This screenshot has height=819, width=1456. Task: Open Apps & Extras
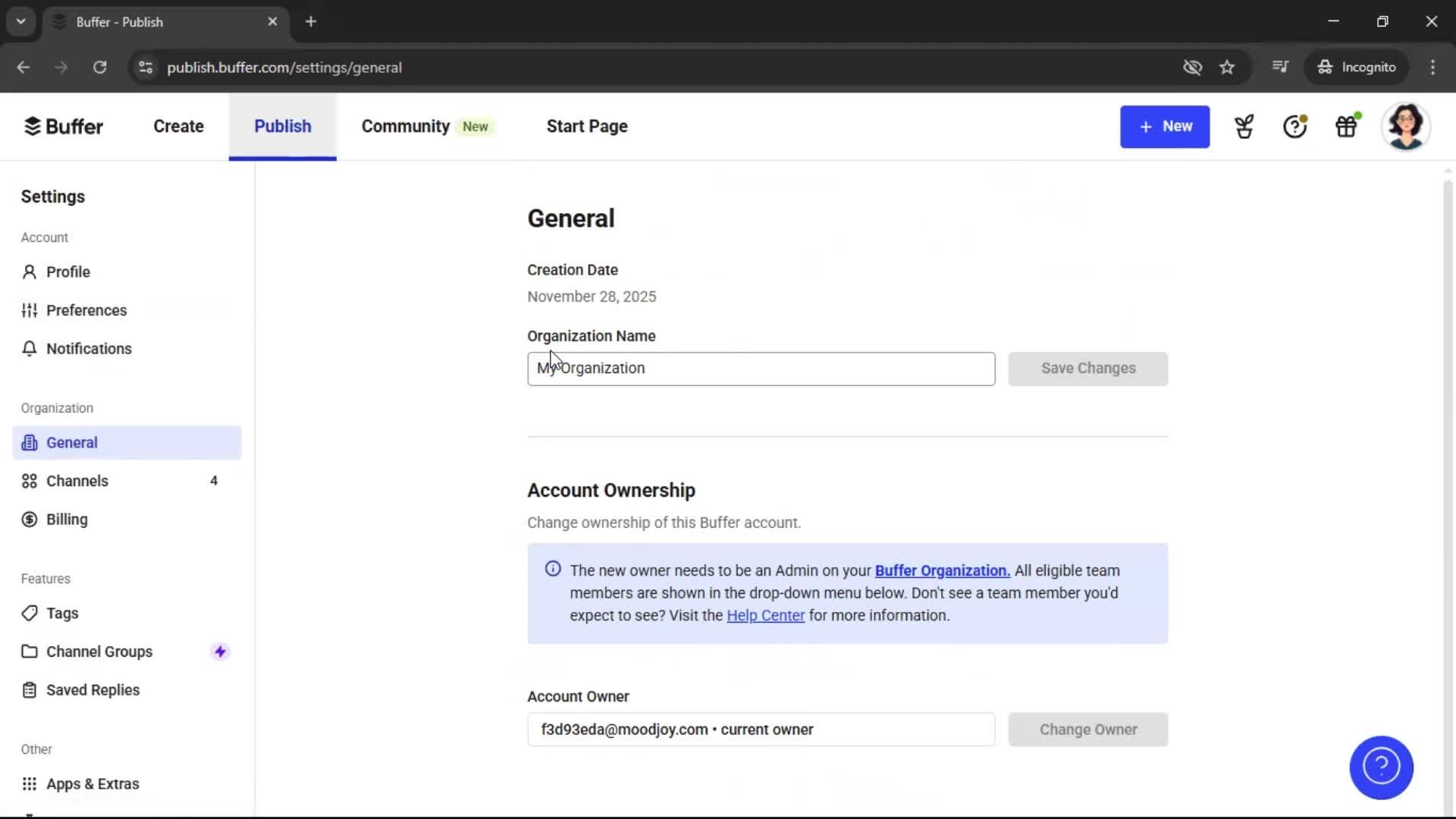pos(93,783)
